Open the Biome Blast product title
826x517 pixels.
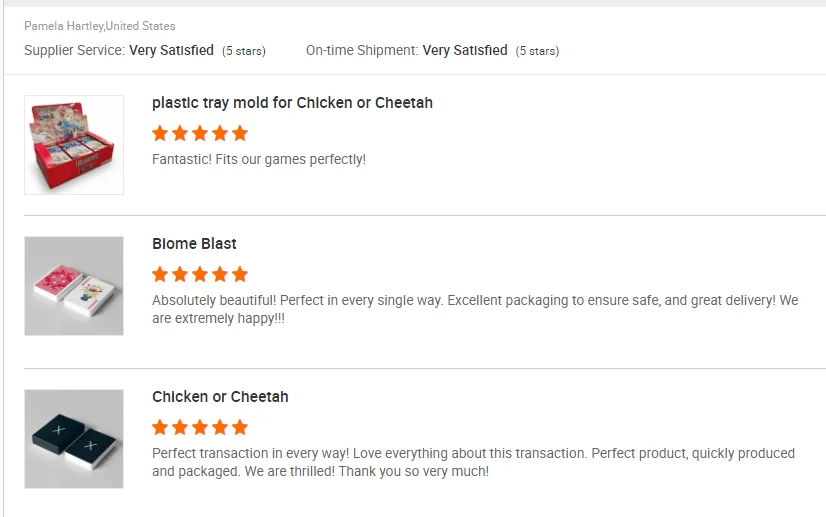pyautogui.click(x=194, y=244)
